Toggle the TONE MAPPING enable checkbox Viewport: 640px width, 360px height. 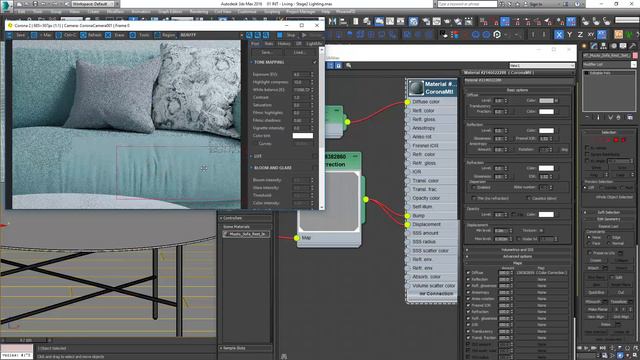coord(315,62)
